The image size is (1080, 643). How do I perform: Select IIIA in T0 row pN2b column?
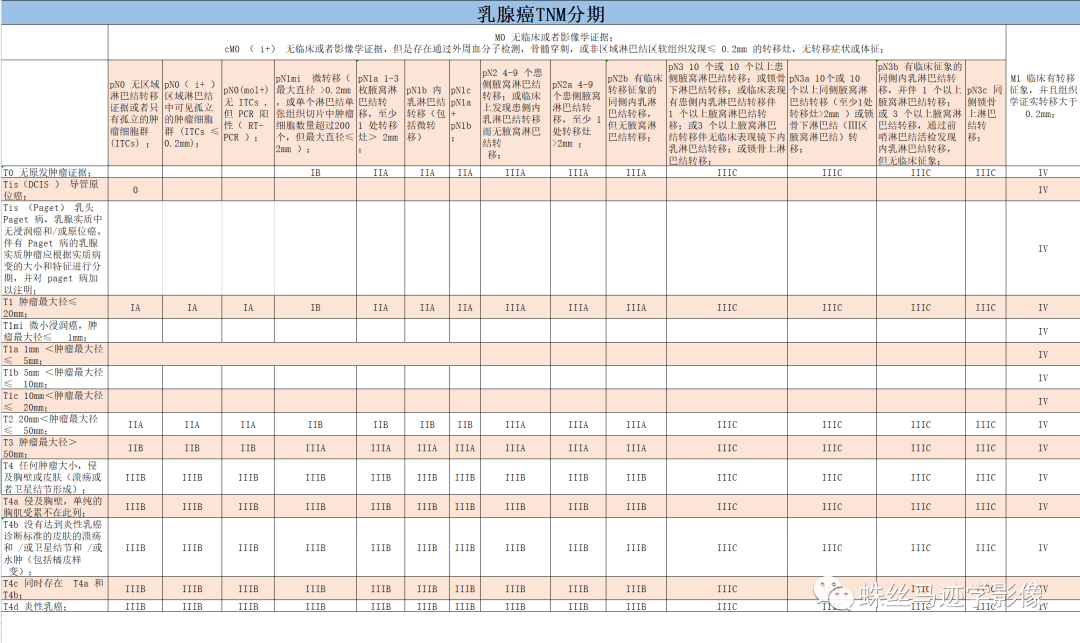(636, 173)
